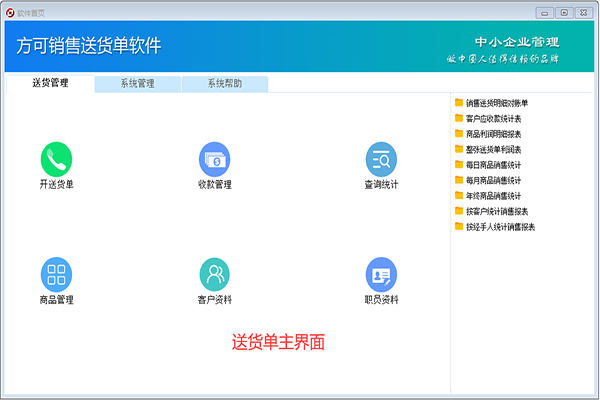Open 每月商品销售统计 report
The width and height of the screenshot is (600, 400).
[493, 180]
